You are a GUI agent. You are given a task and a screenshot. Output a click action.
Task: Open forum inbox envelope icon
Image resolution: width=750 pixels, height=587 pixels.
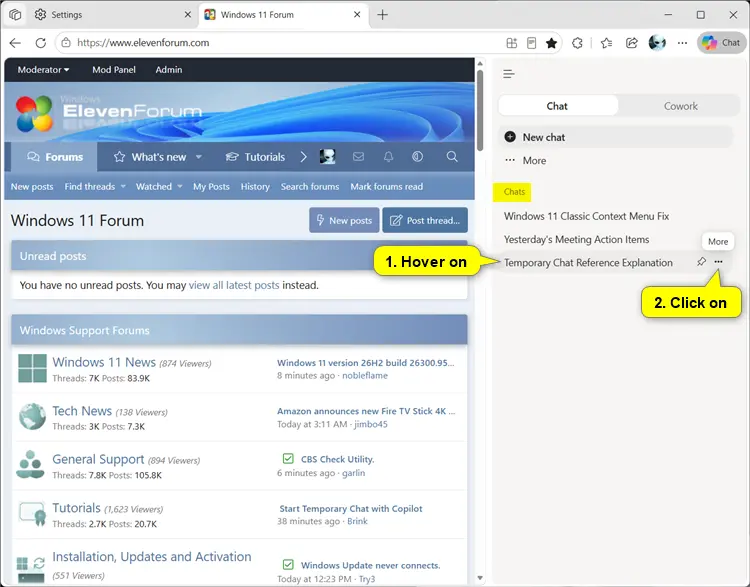pos(358,157)
